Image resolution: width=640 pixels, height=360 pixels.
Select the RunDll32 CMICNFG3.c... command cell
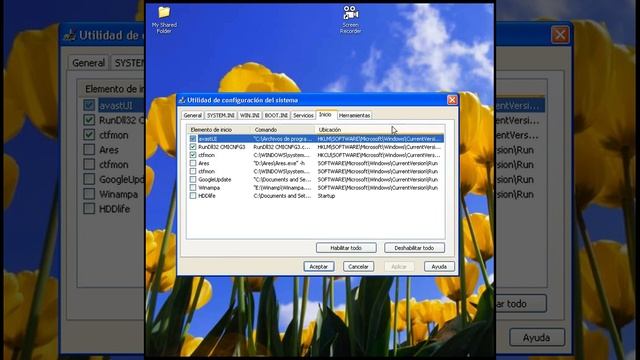(x=282, y=147)
